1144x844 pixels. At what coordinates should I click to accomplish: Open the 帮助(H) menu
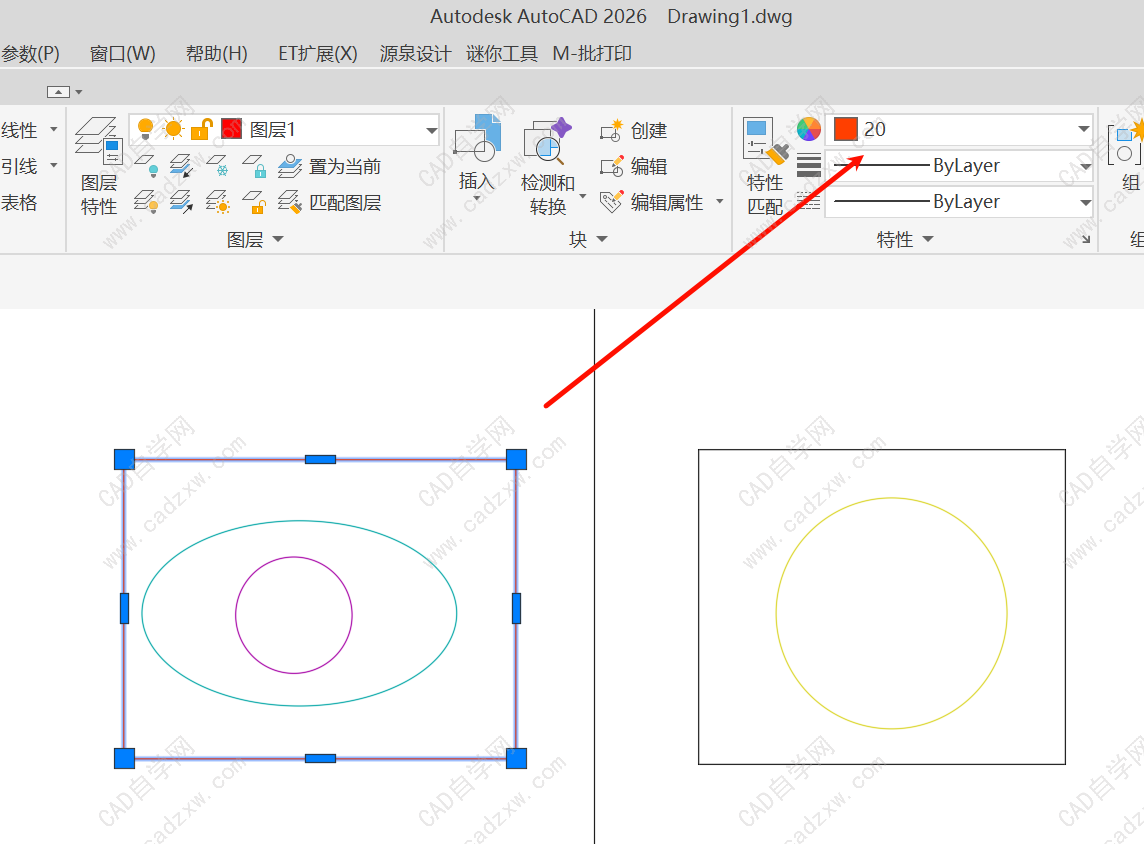coord(216,54)
